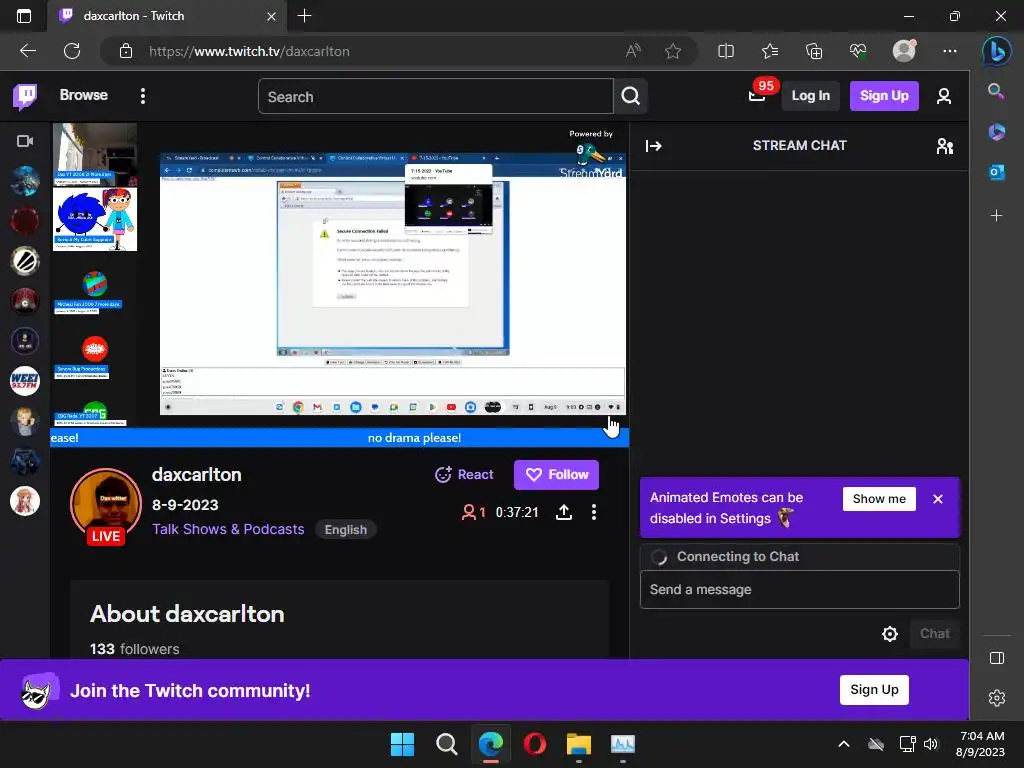Click the 133 followers text
The height and width of the screenshot is (768, 1024).
point(135,648)
